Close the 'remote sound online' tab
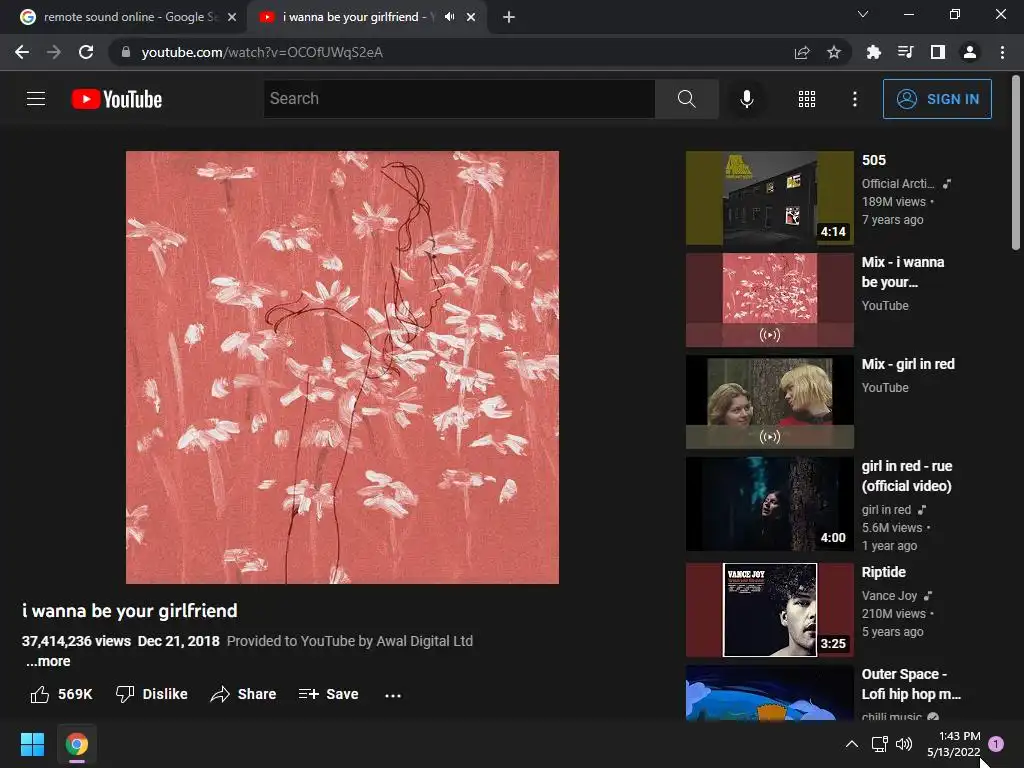The image size is (1024, 768). pyautogui.click(x=232, y=17)
